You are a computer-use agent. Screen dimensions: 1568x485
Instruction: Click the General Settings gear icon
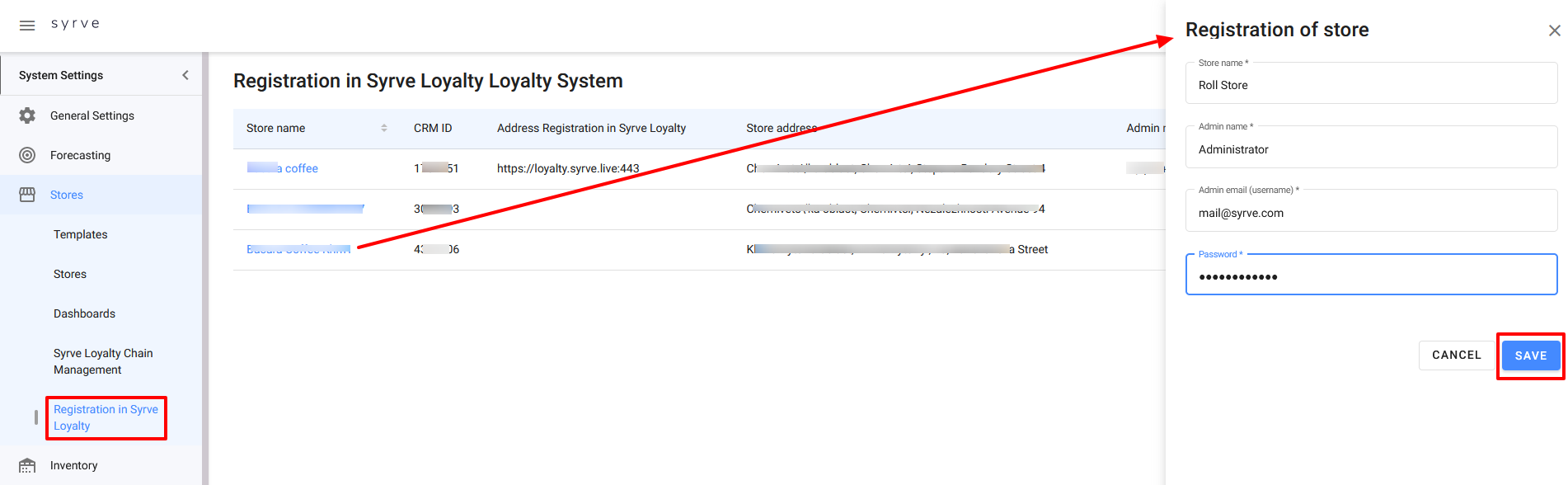coord(27,115)
